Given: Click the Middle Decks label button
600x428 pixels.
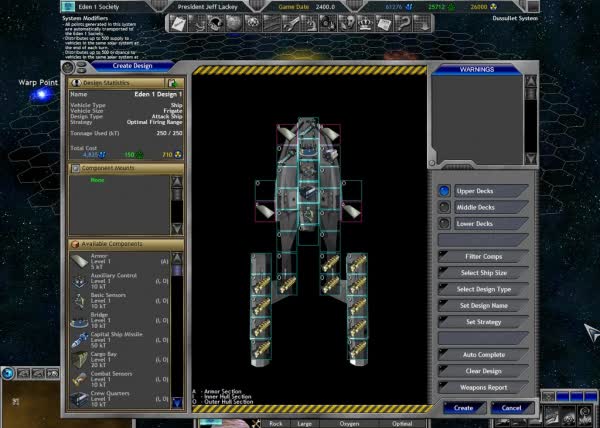Looking at the screenshot, I should tap(491, 207).
